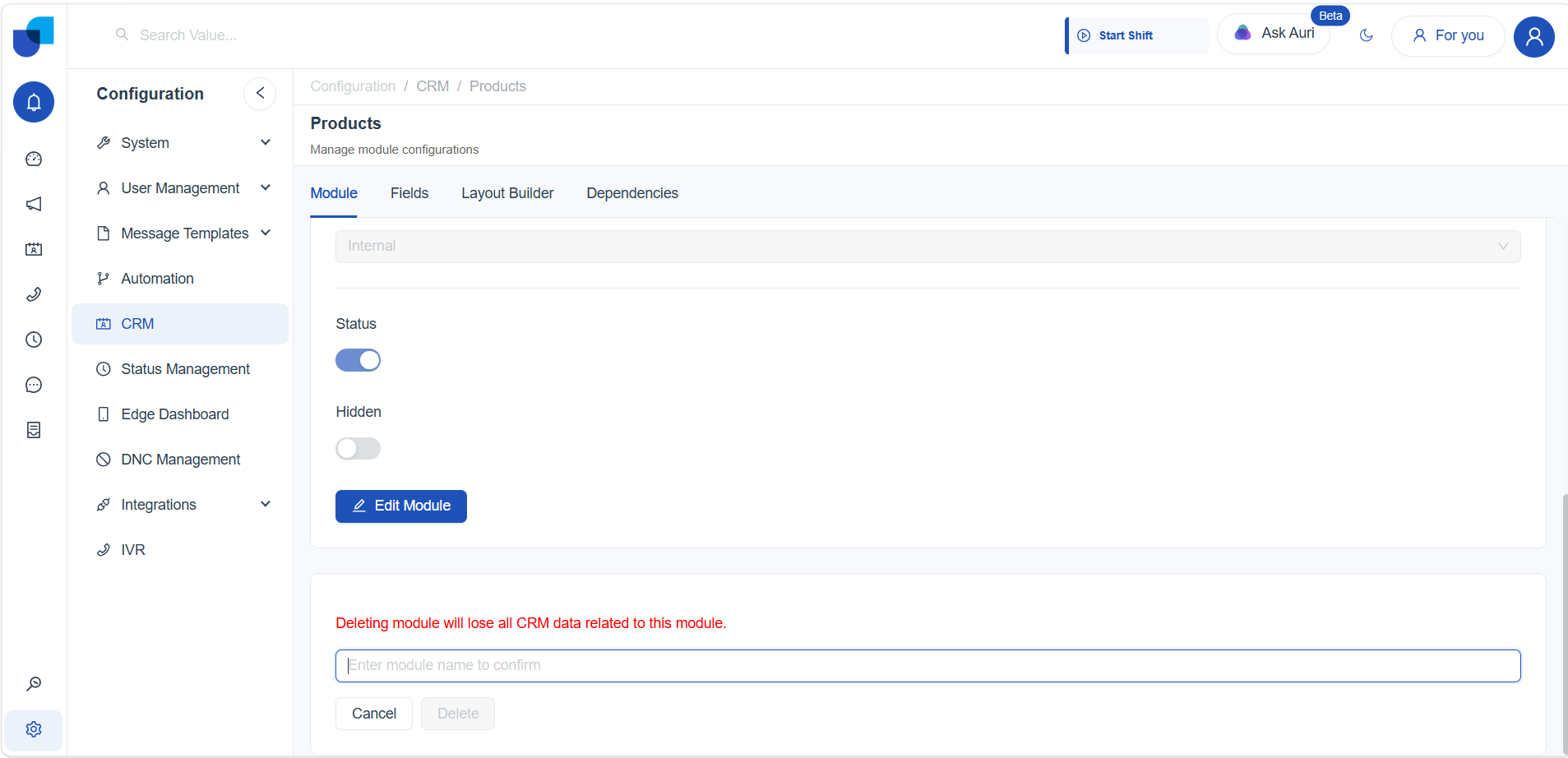The image size is (1568, 758).
Task: Turn off the Status toggle
Action: (358, 360)
